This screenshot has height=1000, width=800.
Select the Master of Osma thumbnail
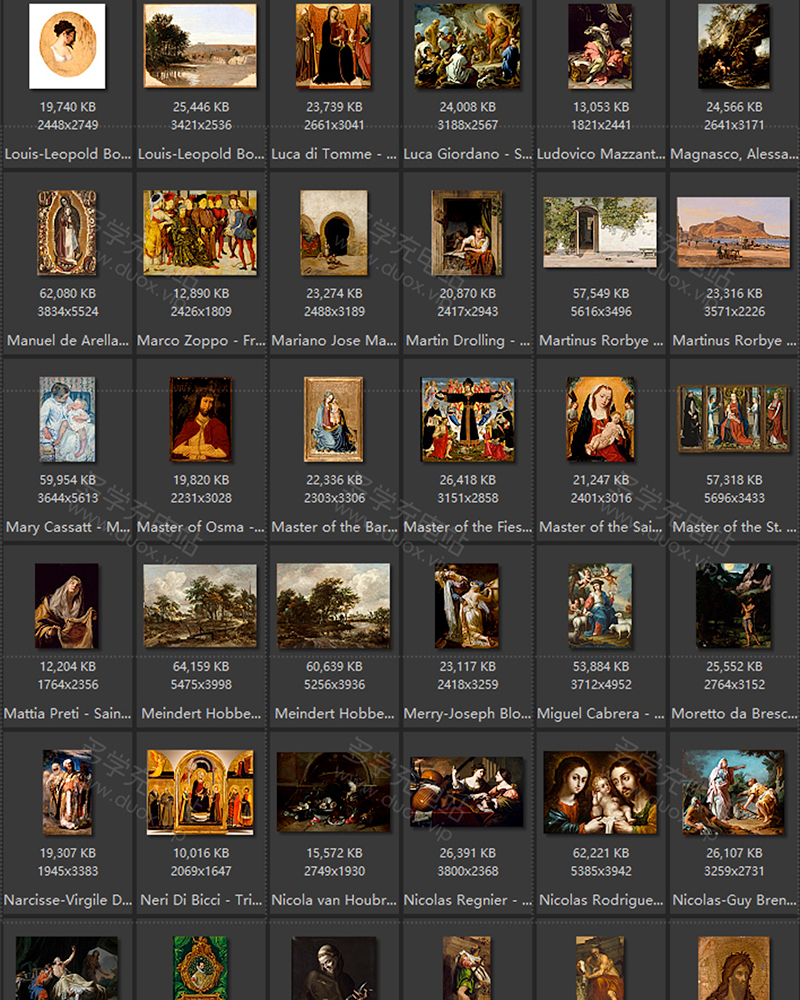200,419
